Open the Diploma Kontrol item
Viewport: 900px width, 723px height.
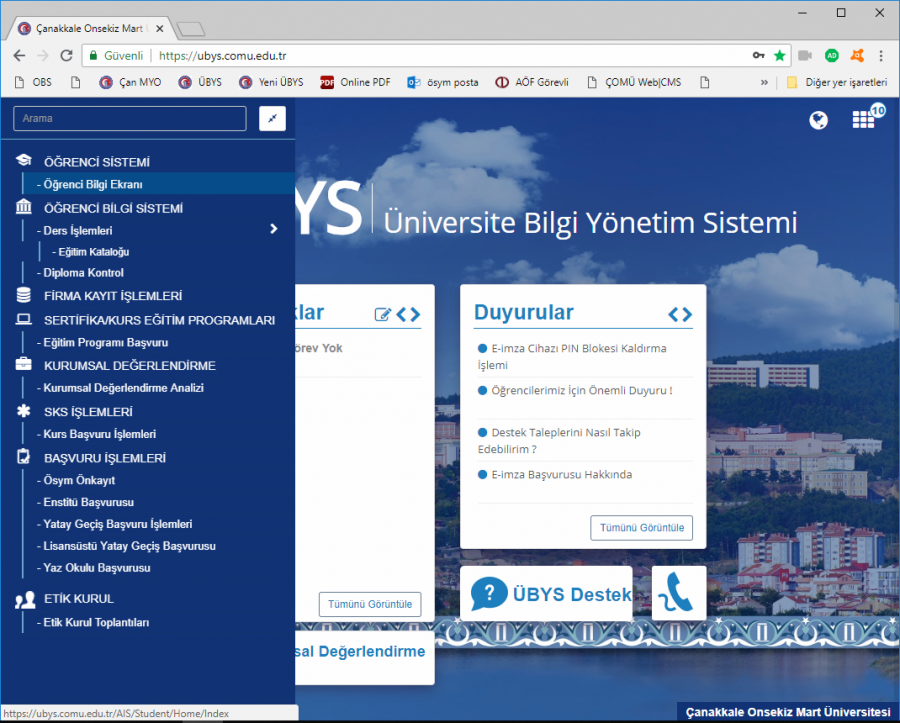tap(83, 273)
